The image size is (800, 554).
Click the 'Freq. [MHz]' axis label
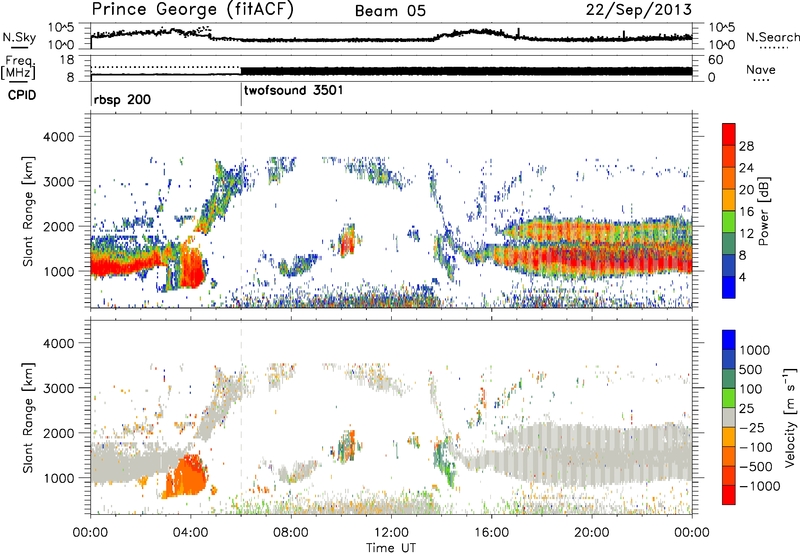pyautogui.click(x=18, y=67)
